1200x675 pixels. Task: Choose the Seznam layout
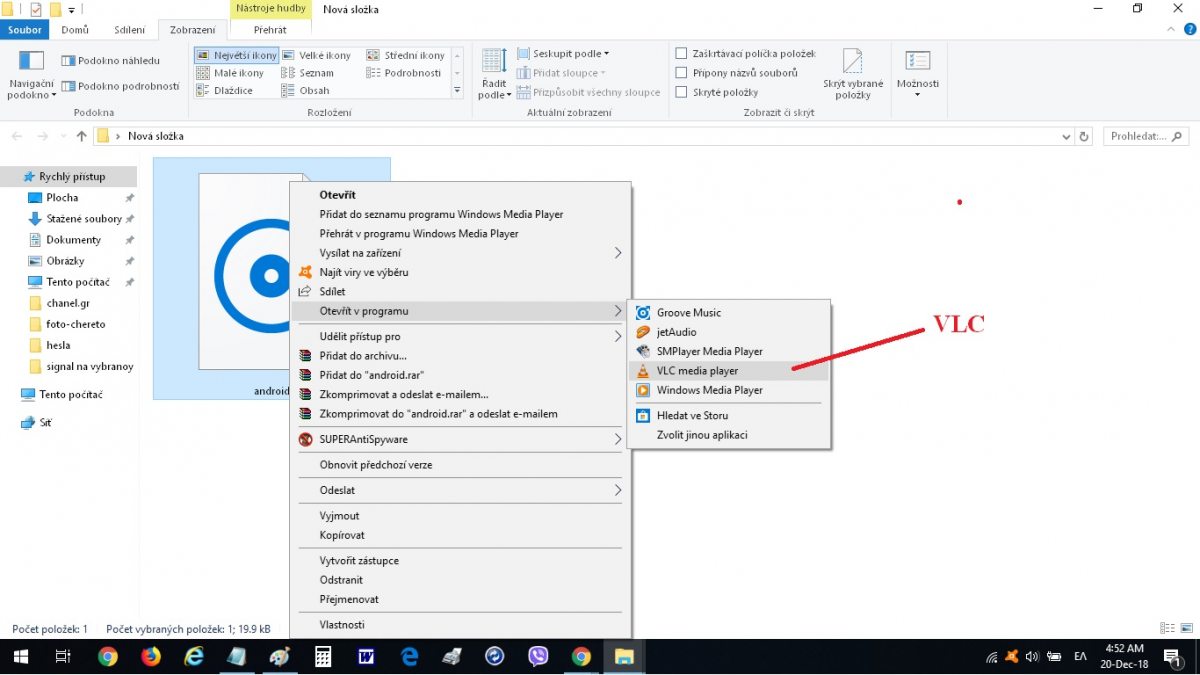(x=308, y=73)
